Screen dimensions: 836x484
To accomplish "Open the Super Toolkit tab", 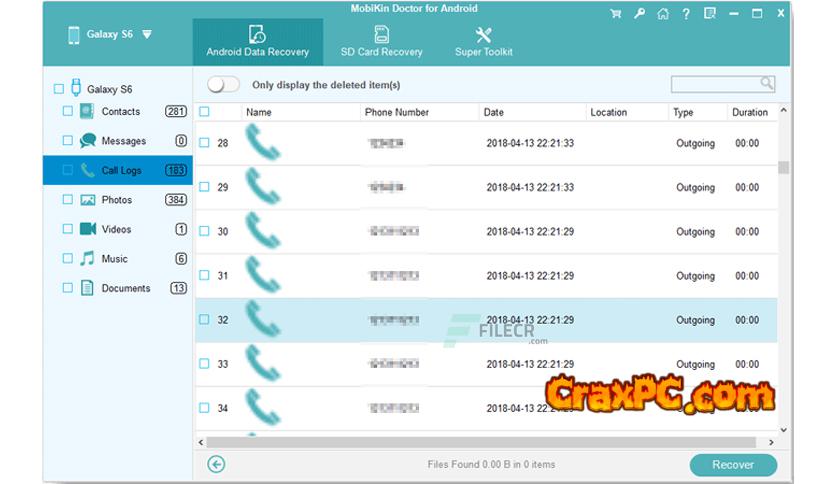I will click(x=484, y=42).
